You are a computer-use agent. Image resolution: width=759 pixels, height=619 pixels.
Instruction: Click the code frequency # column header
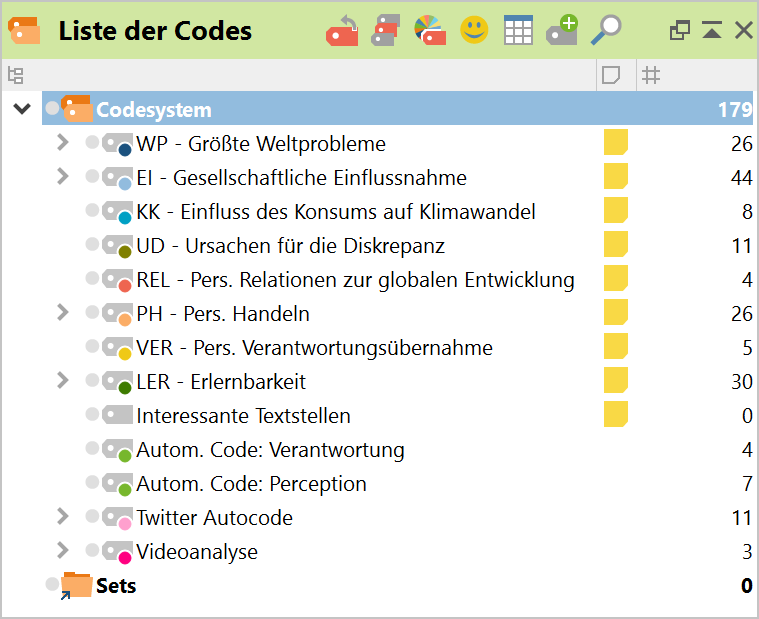(651, 75)
